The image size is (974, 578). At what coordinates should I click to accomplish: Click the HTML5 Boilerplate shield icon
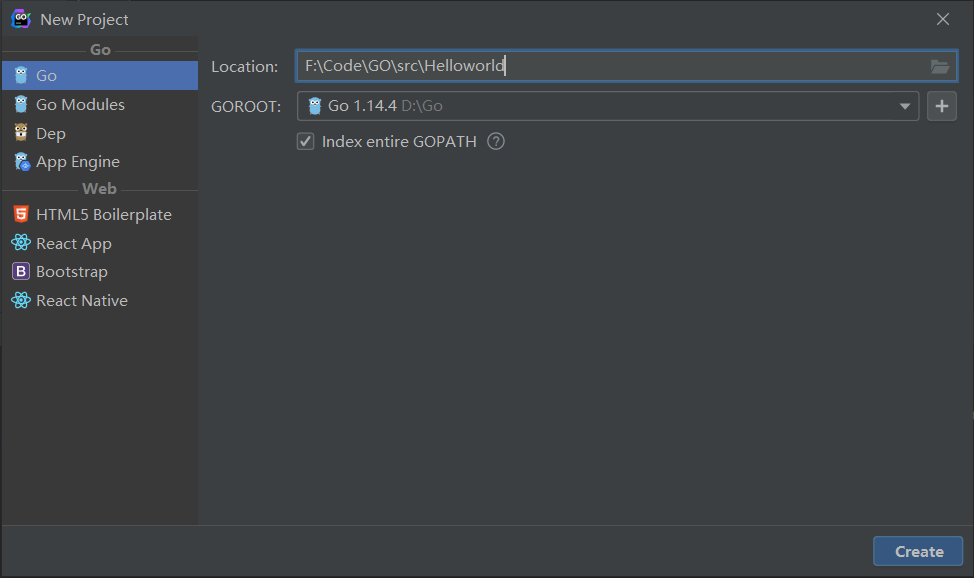click(21, 214)
